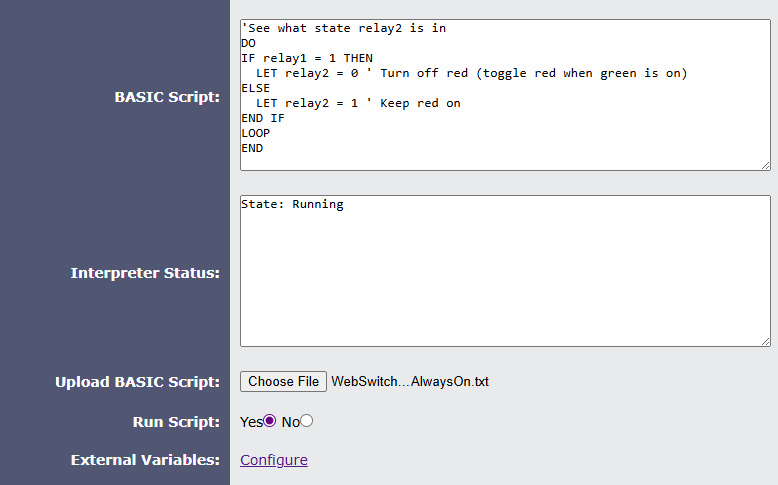
Task: Click the final END line in script
Action: 252,148
